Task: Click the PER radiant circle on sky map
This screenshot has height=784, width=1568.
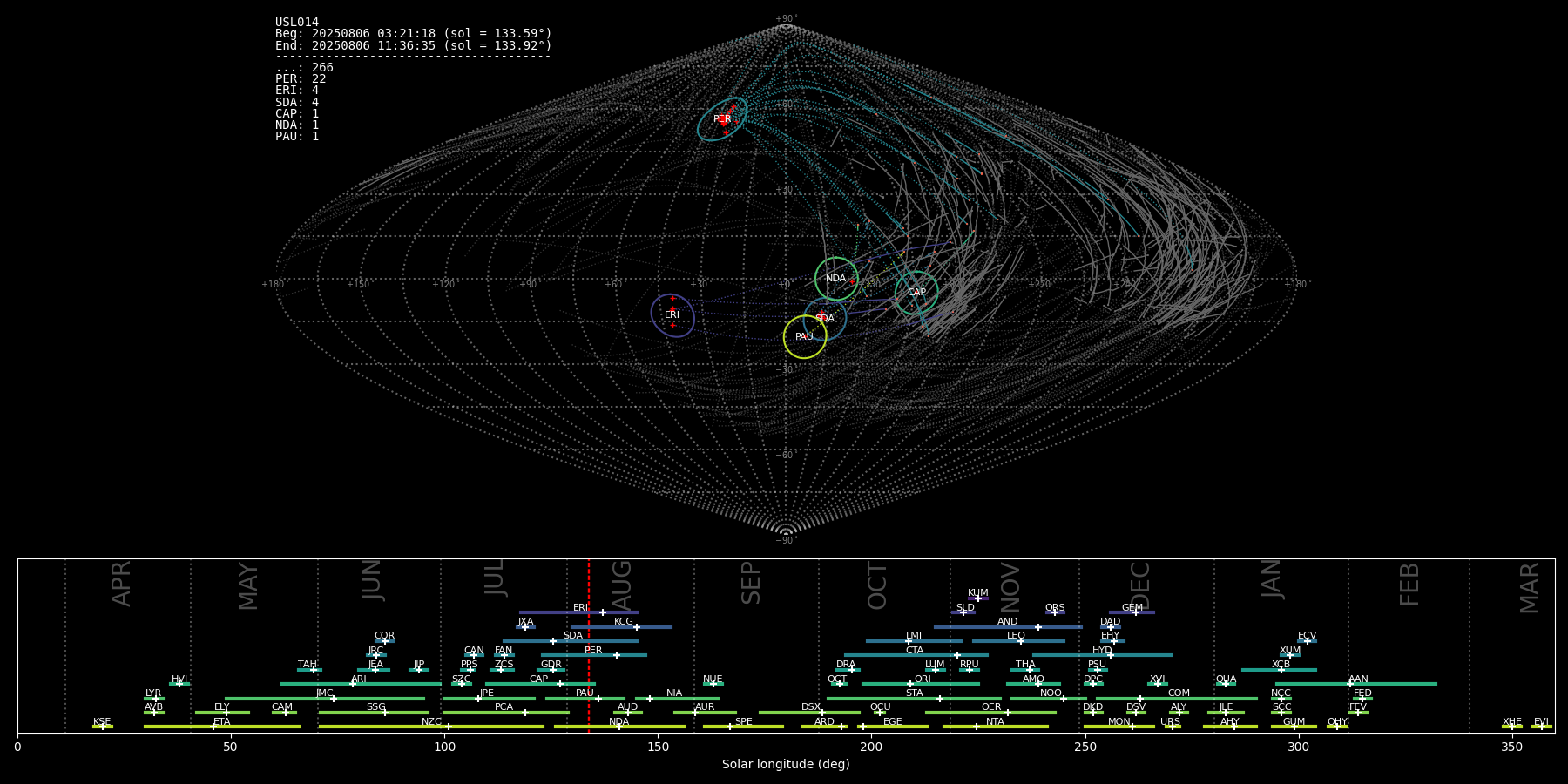Action: click(x=722, y=119)
